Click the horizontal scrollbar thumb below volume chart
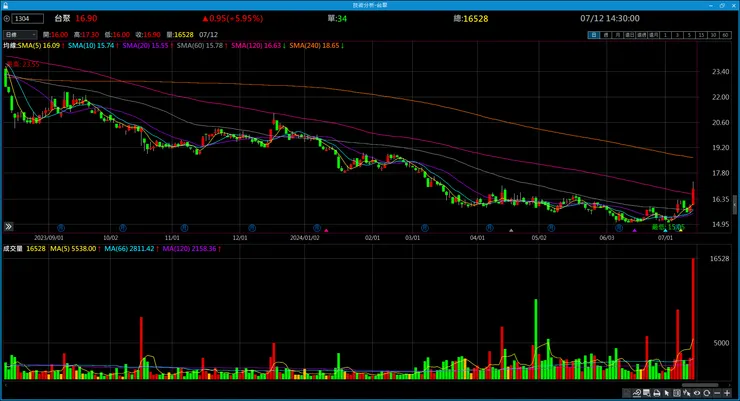740x401 pixels. (x=700, y=385)
